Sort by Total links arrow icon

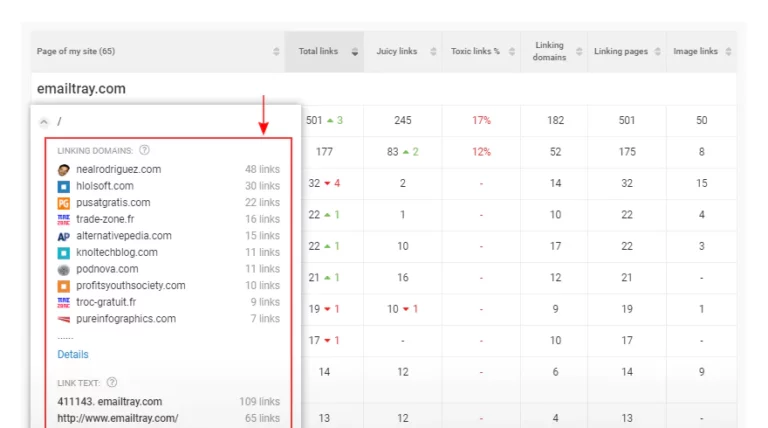(x=355, y=51)
